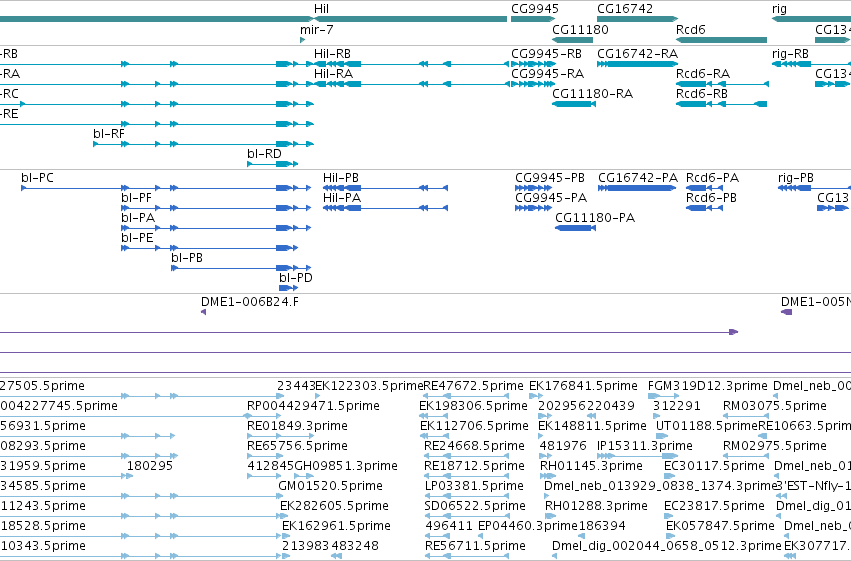
Task: Select EST SD06522.5prime
Action: pyautogui.click(x=475, y=506)
